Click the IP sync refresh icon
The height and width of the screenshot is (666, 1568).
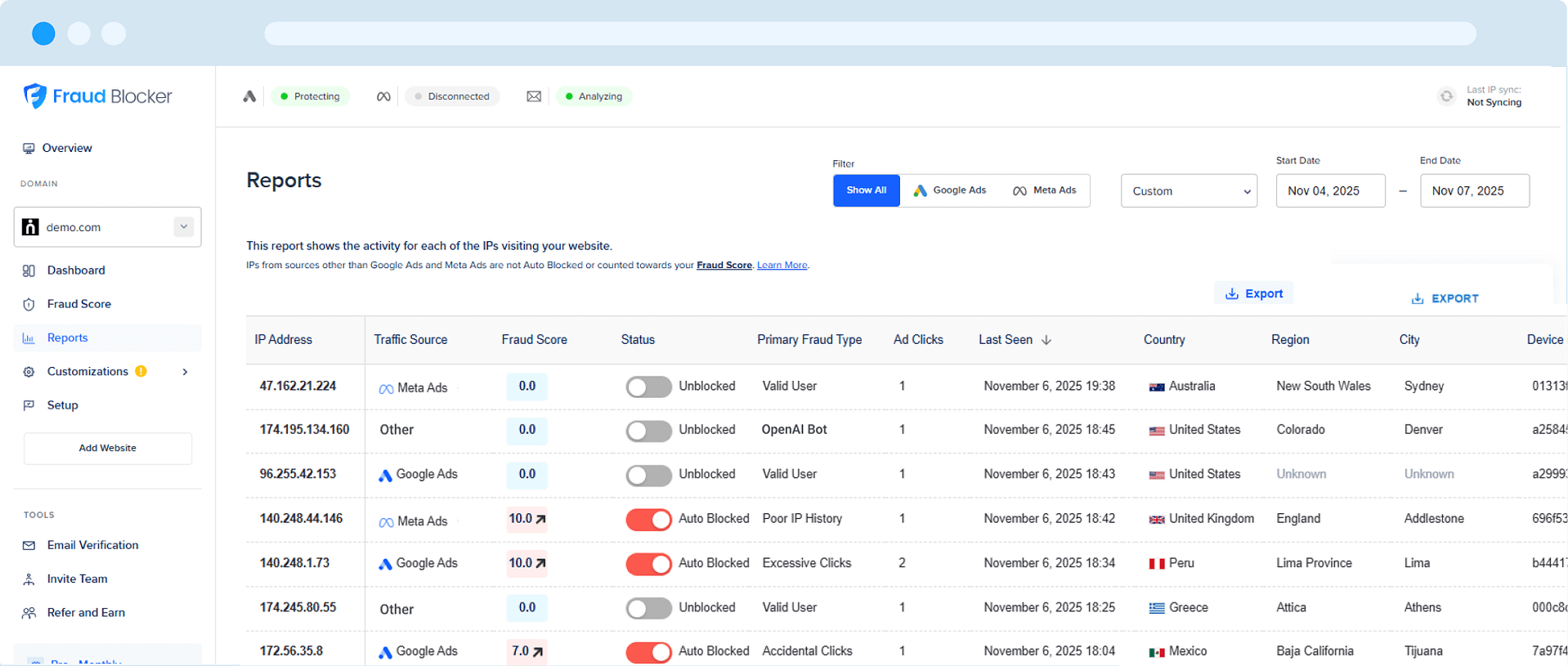[x=1446, y=96]
